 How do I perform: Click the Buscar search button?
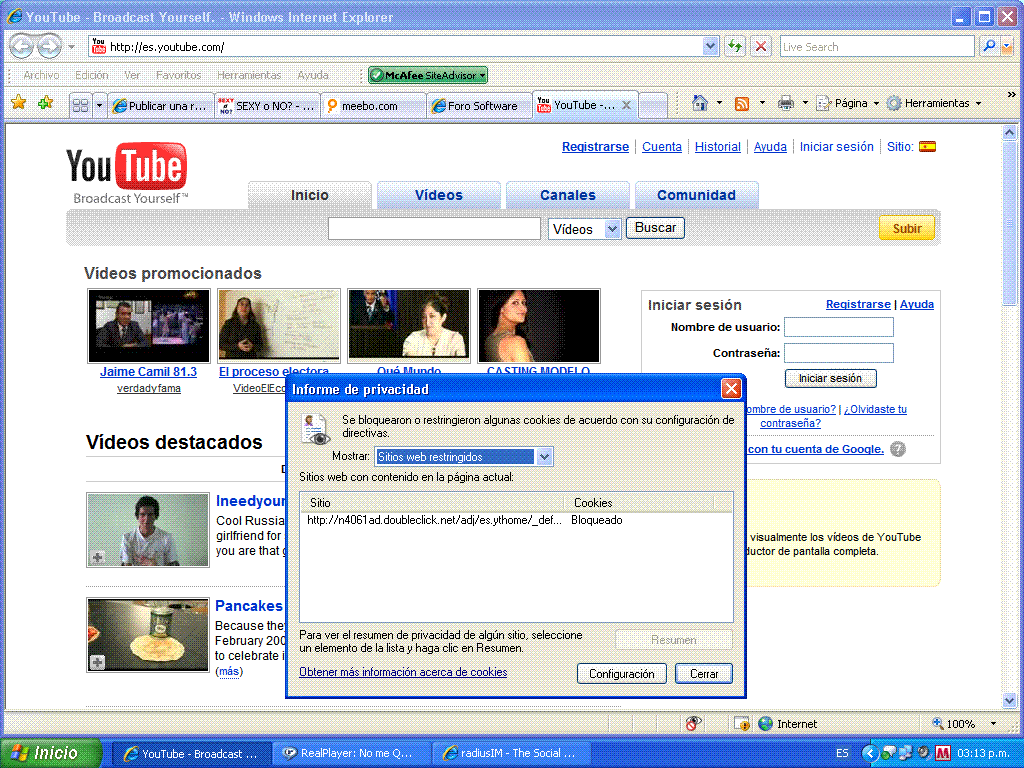click(655, 228)
